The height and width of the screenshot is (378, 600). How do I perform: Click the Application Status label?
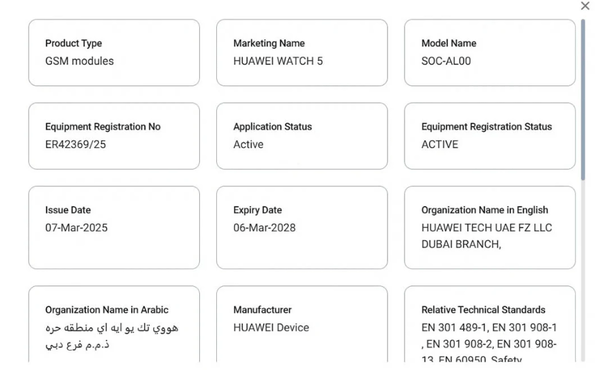[x=272, y=127]
